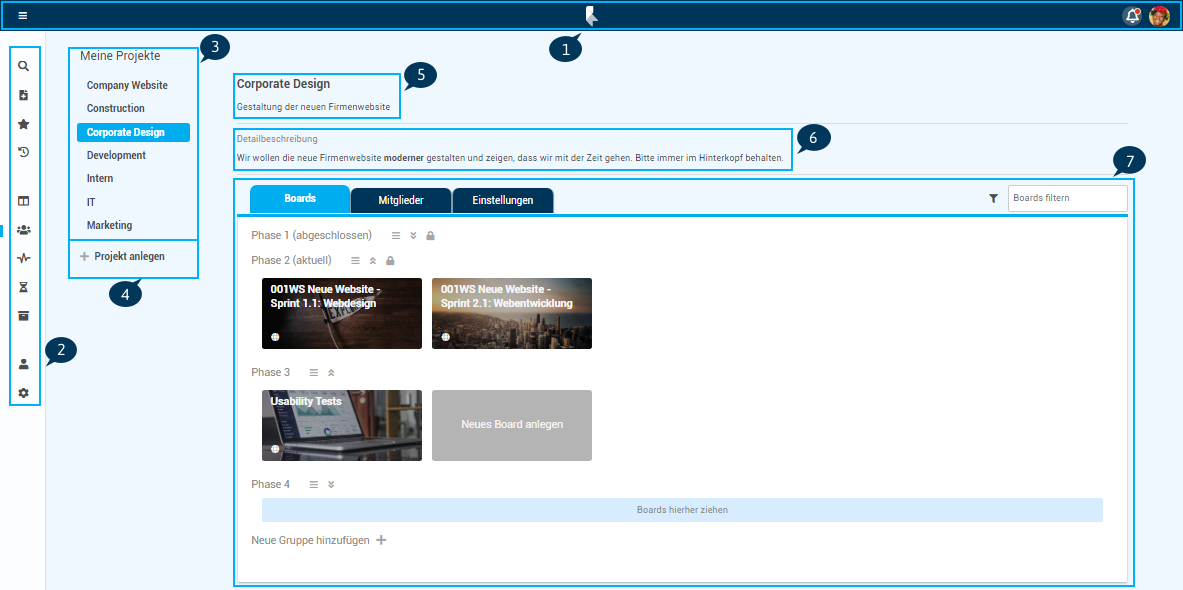Open the archive box icon

coord(24,316)
